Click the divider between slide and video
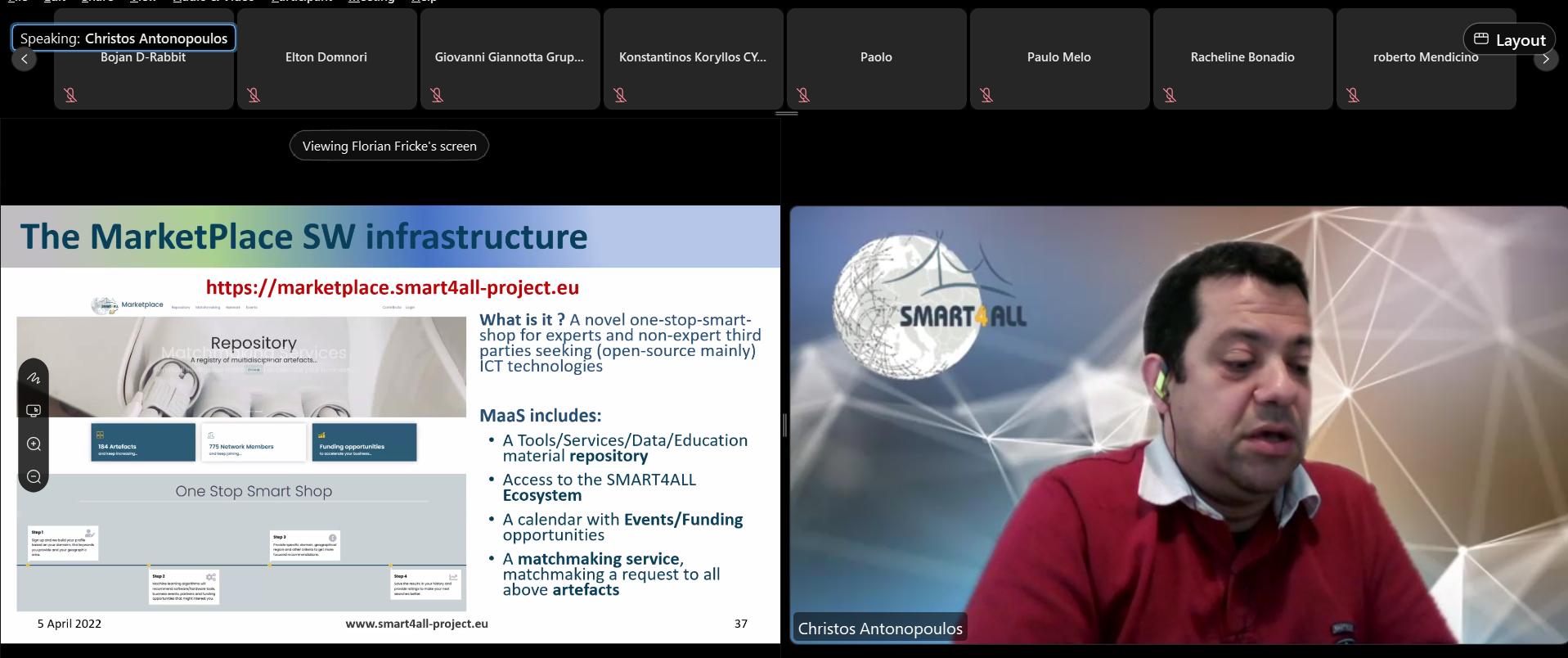Image resolution: width=1568 pixels, height=658 pixels. click(784, 425)
